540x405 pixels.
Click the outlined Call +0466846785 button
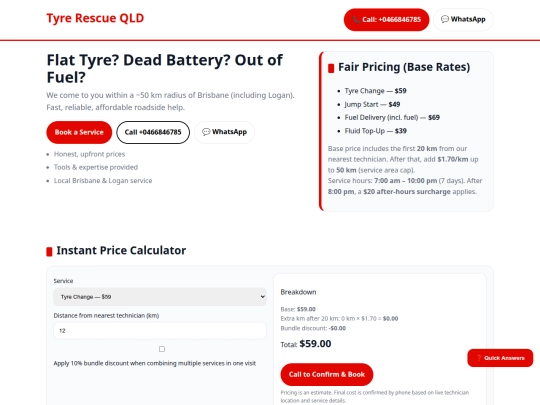click(153, 132)
